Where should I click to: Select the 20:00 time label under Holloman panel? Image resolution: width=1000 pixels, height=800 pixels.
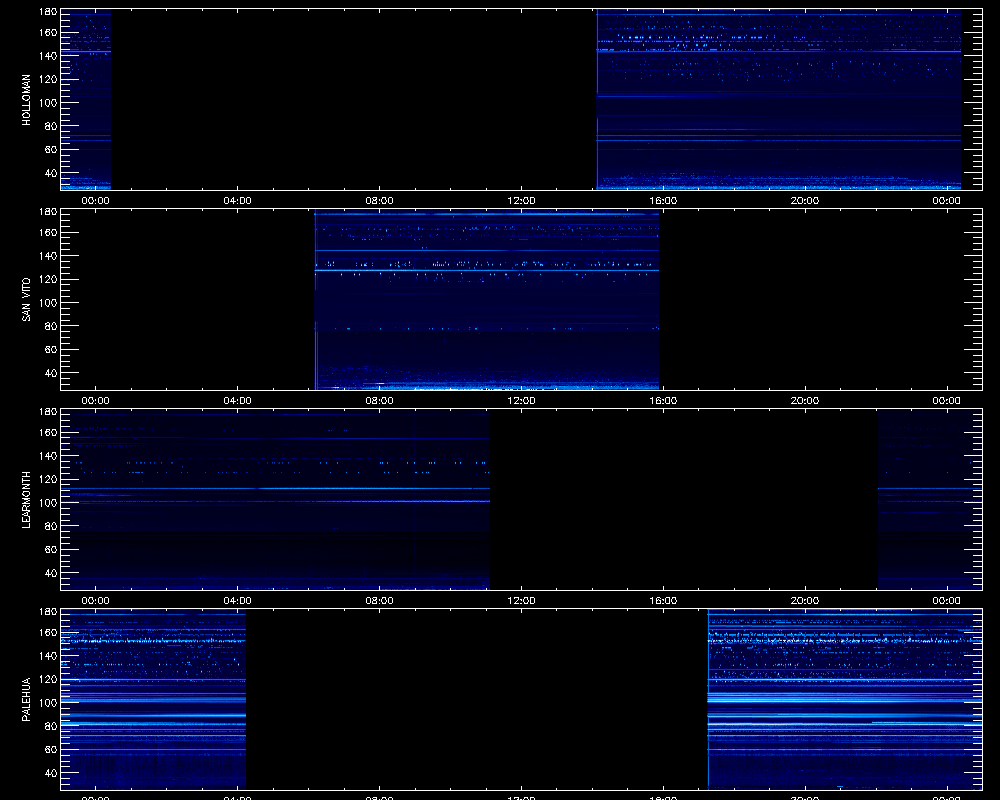pyautogui.click(x=805, y=200)
